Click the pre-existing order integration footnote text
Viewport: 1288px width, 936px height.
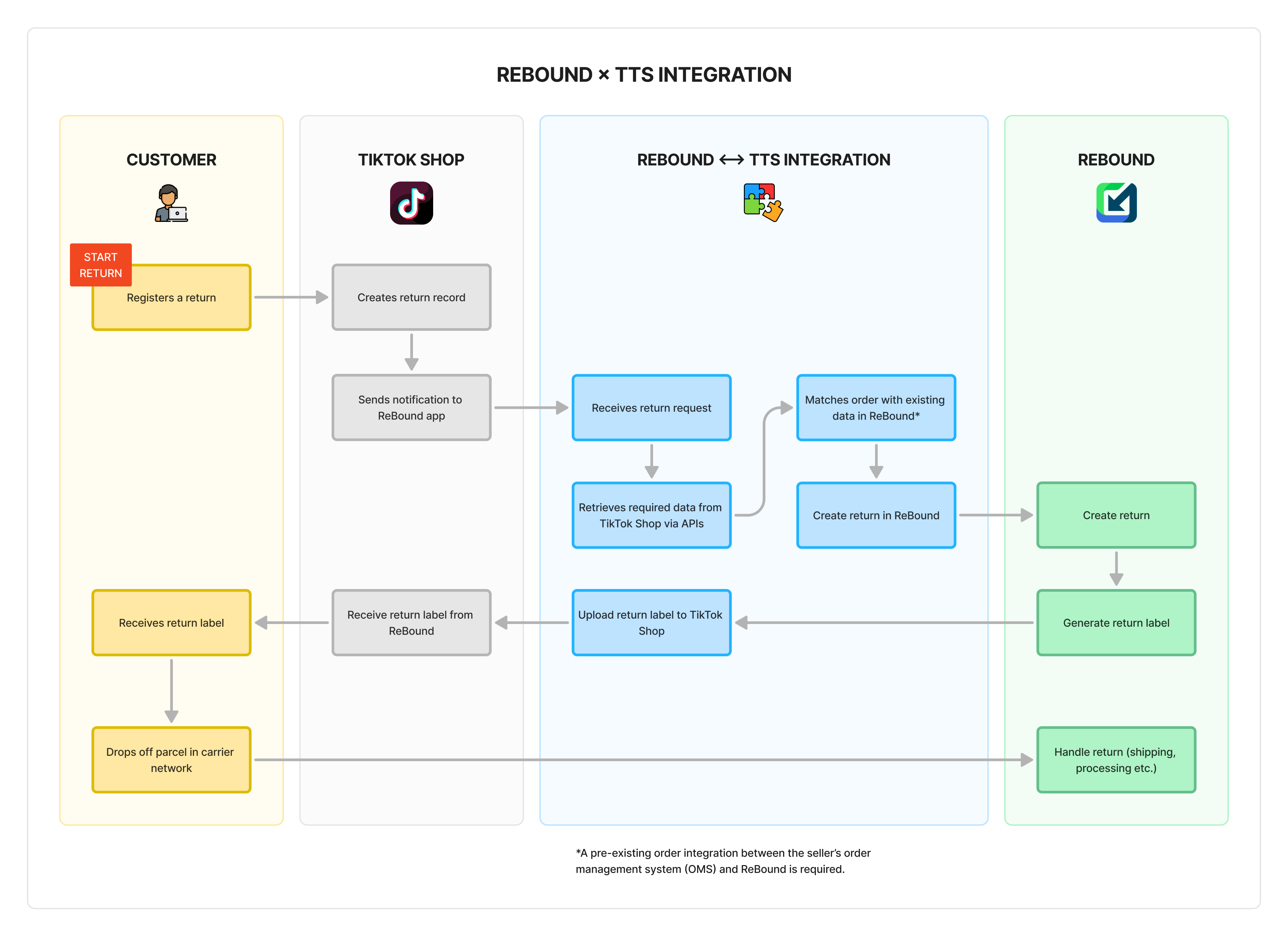[723, 861]
